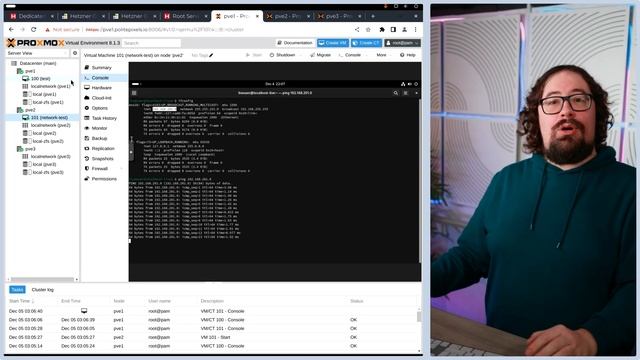Open the Console split-button arrow

click(x=366, y=55)
